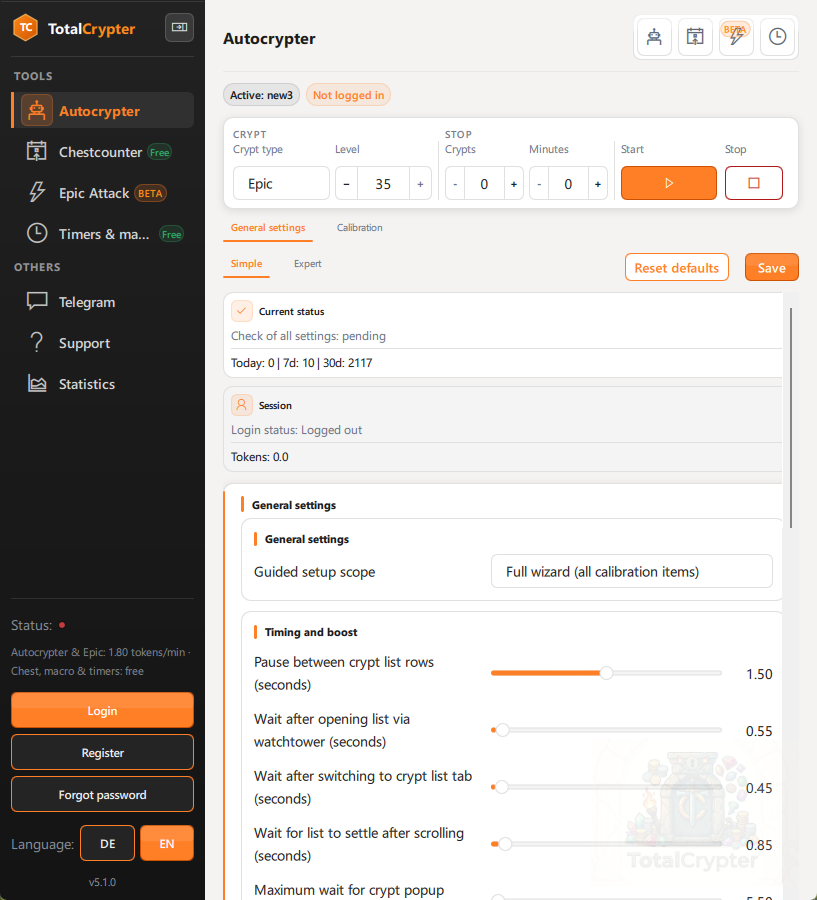Screen dimensions: 817x900
Task: Click the Register button
Action: pyautogui.click(x=102, y=752)
